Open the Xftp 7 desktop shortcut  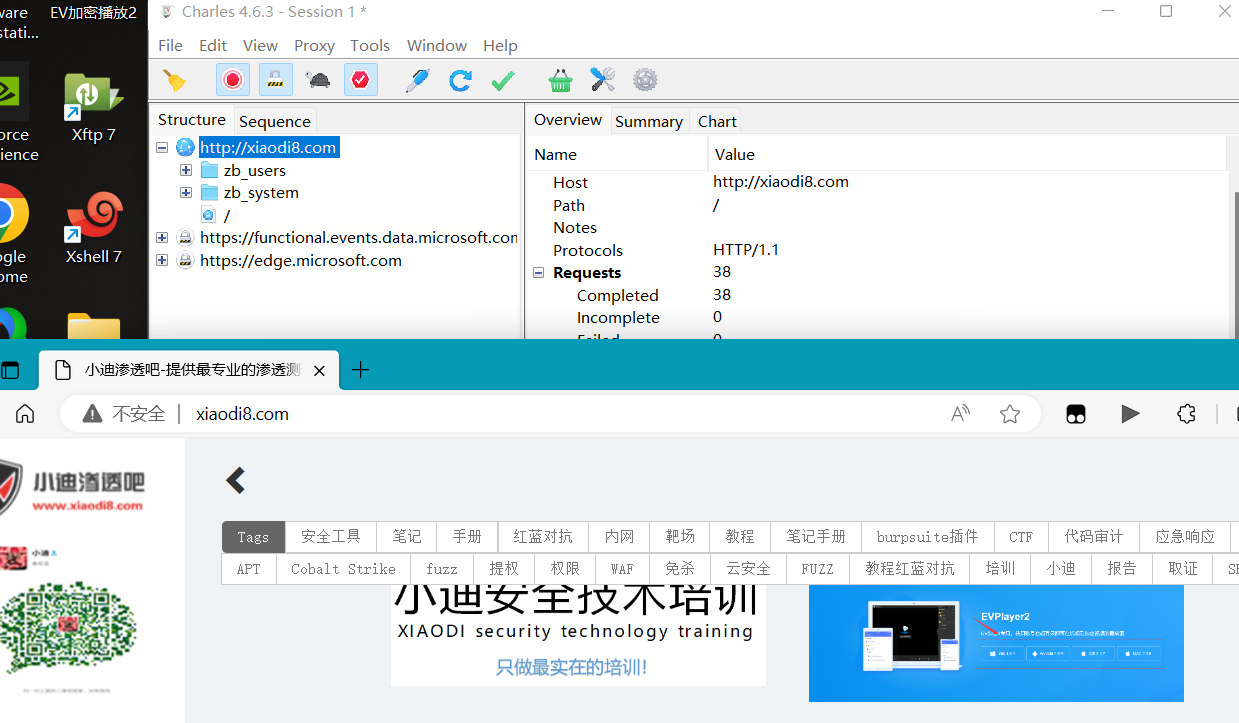93,107
